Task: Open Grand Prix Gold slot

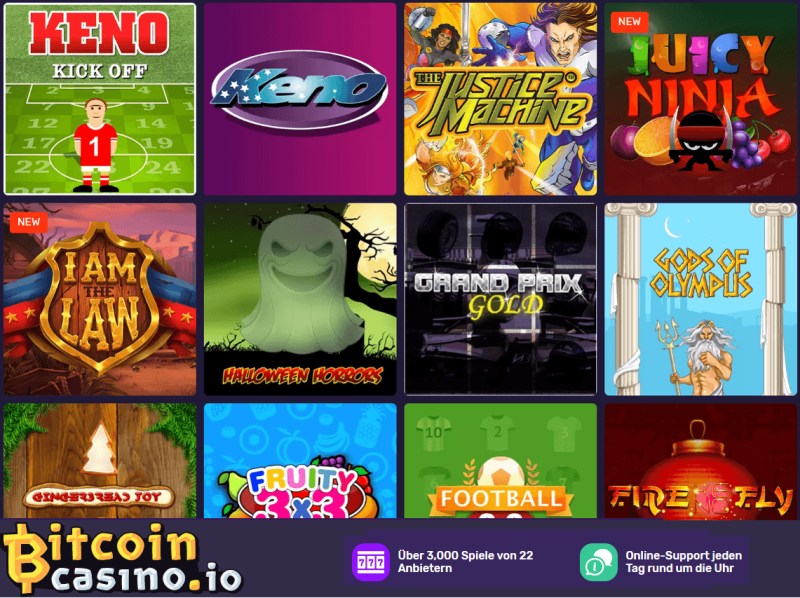Action: click(501, 299)
